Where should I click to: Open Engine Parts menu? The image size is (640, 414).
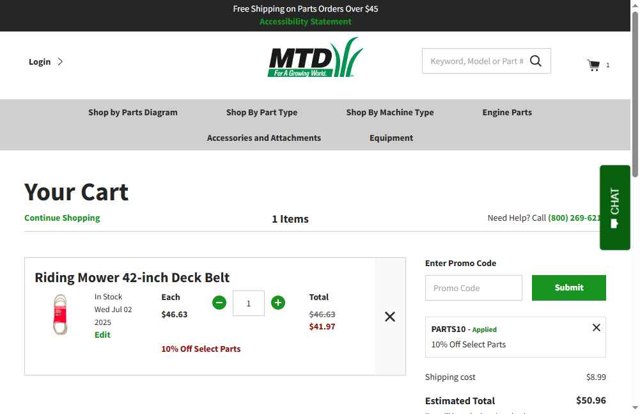[x=507, y=112]
